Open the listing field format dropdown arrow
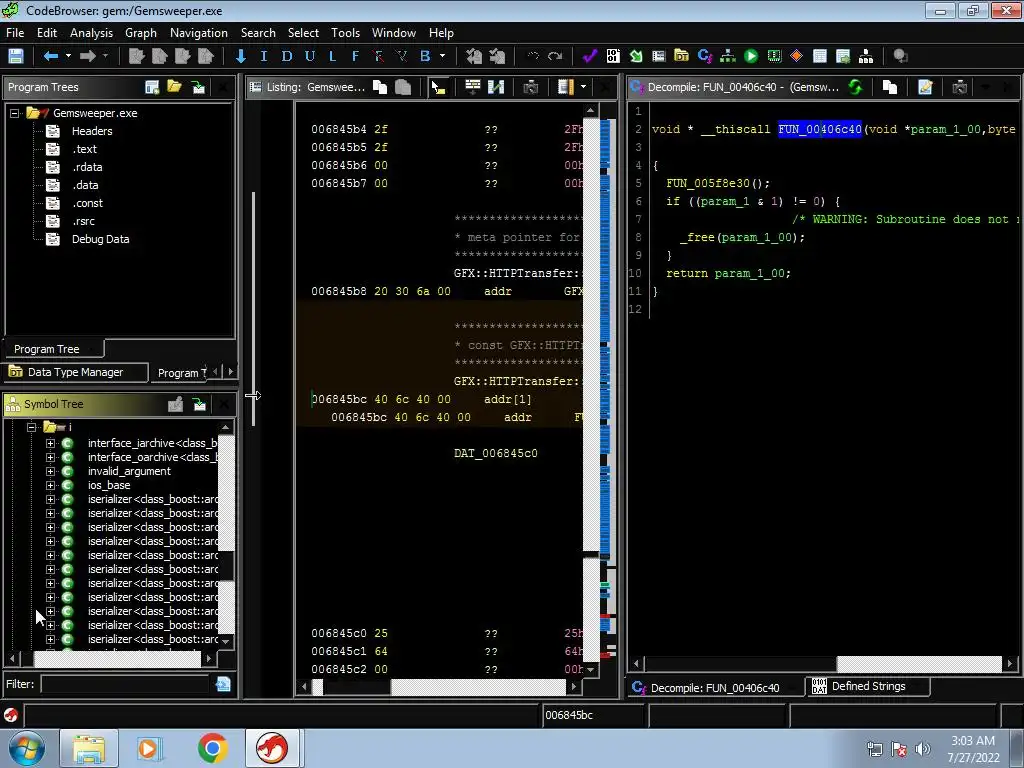The width and height of the screenshot is (1024, 768). point(583,87)
